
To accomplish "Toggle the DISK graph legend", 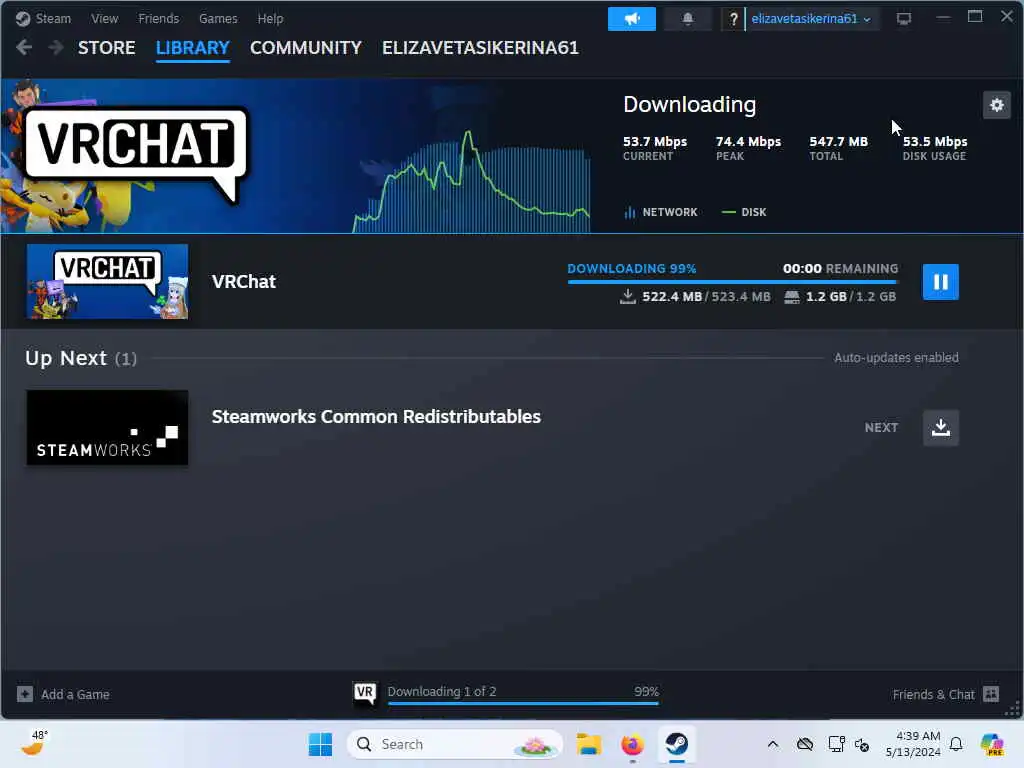I will pyautogui.click(x=744, y=212).
